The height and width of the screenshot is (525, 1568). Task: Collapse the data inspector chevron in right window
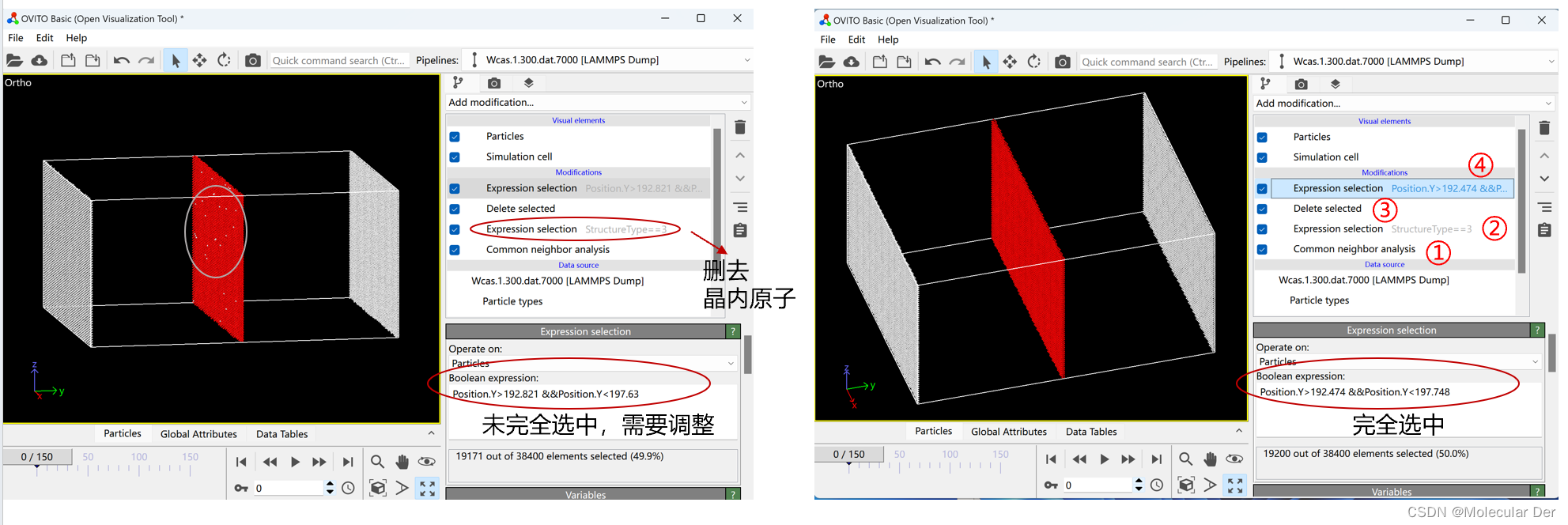(1239, 431)
